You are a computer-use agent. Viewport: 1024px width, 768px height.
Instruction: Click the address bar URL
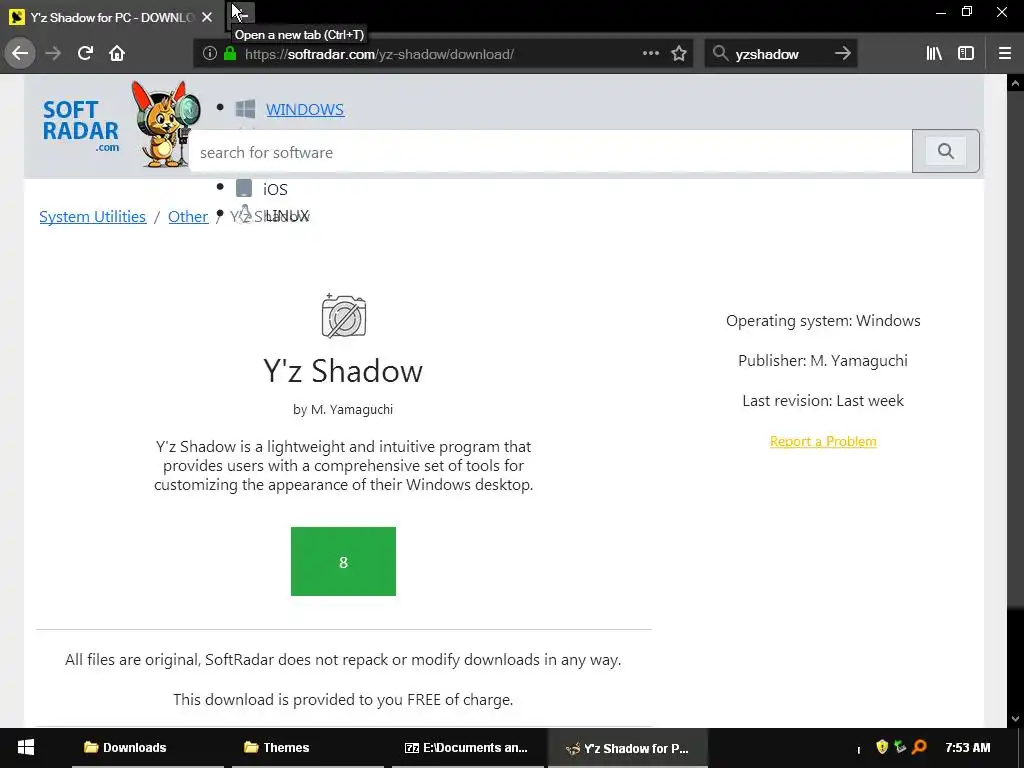[379, 54]
